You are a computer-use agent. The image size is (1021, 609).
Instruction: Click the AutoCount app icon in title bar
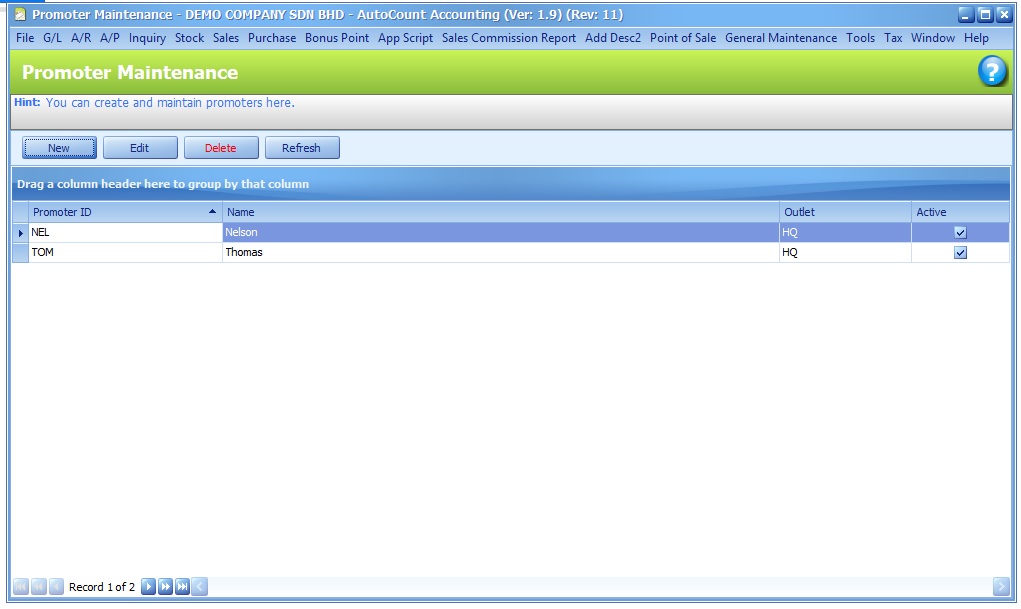20,15
